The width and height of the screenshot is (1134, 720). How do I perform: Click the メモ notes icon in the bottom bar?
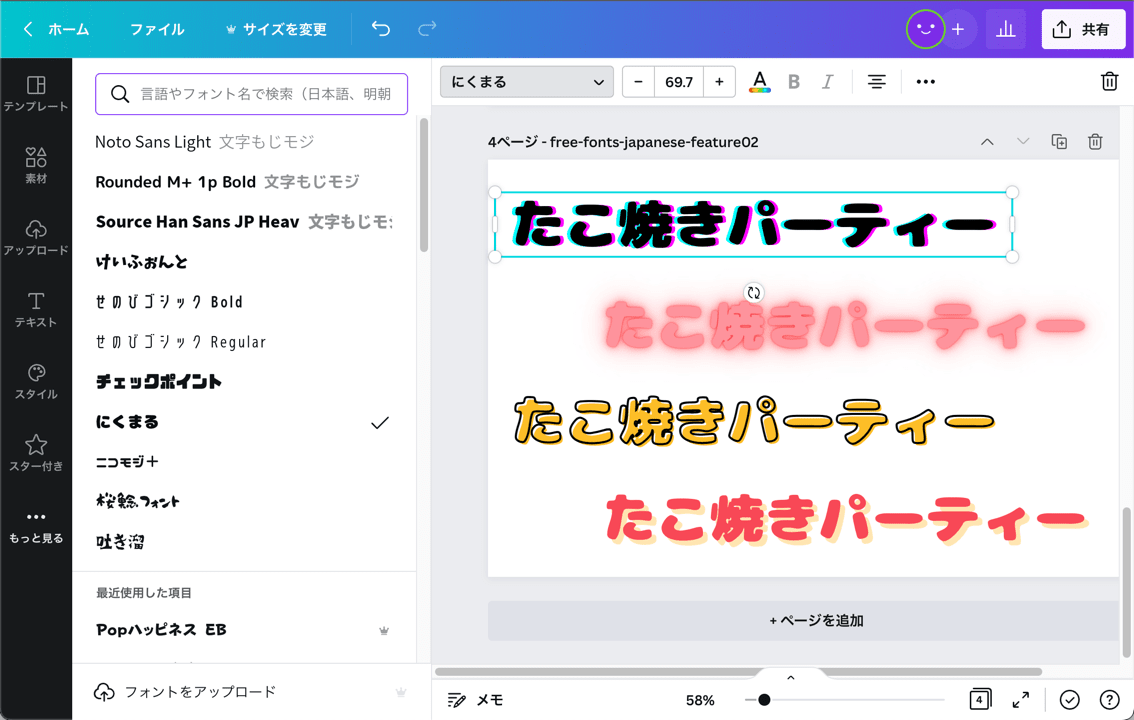click(457, 699)
